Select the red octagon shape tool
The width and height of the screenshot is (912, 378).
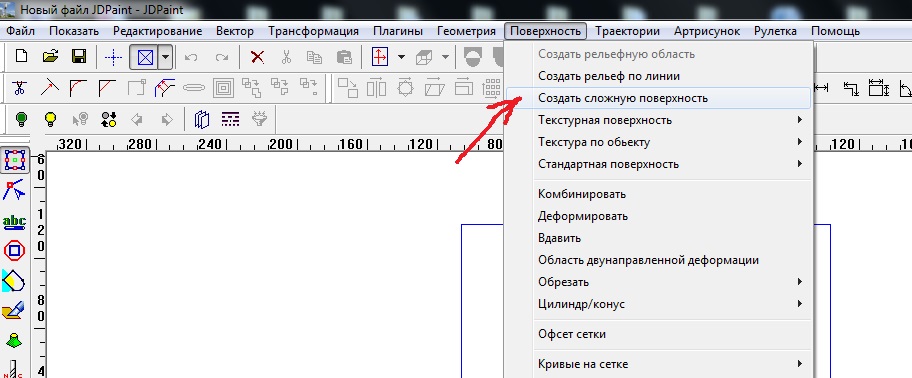tap(14, 251)
